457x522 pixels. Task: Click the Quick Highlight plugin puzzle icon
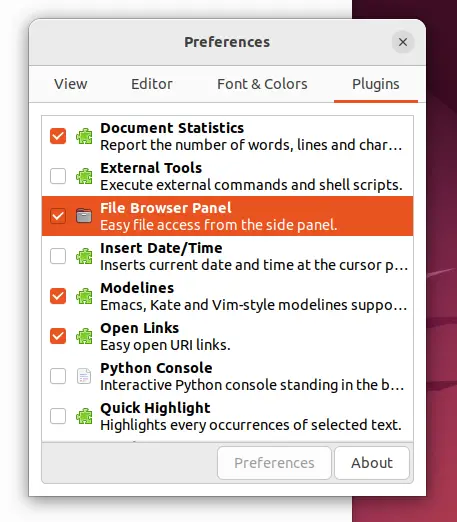84,416
